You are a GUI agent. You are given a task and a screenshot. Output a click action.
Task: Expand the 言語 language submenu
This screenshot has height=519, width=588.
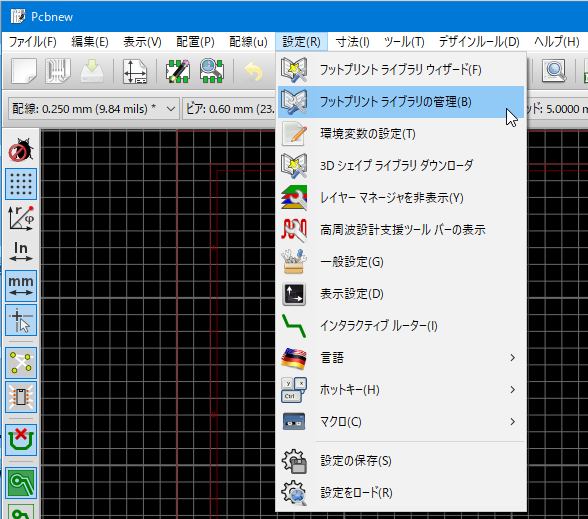401,358
